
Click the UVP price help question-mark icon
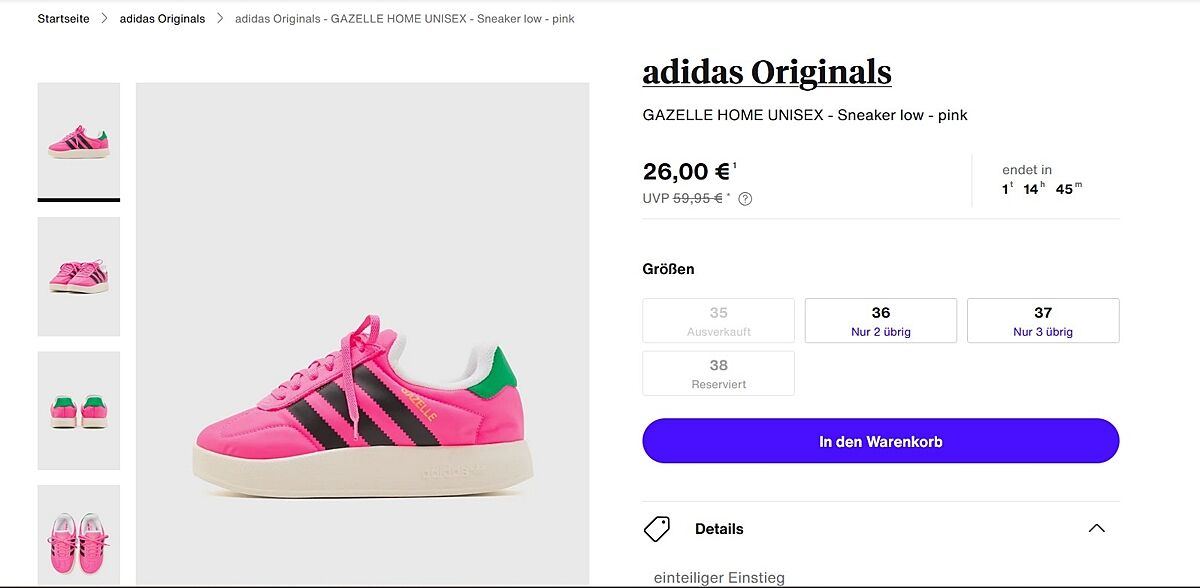[745, 199]
